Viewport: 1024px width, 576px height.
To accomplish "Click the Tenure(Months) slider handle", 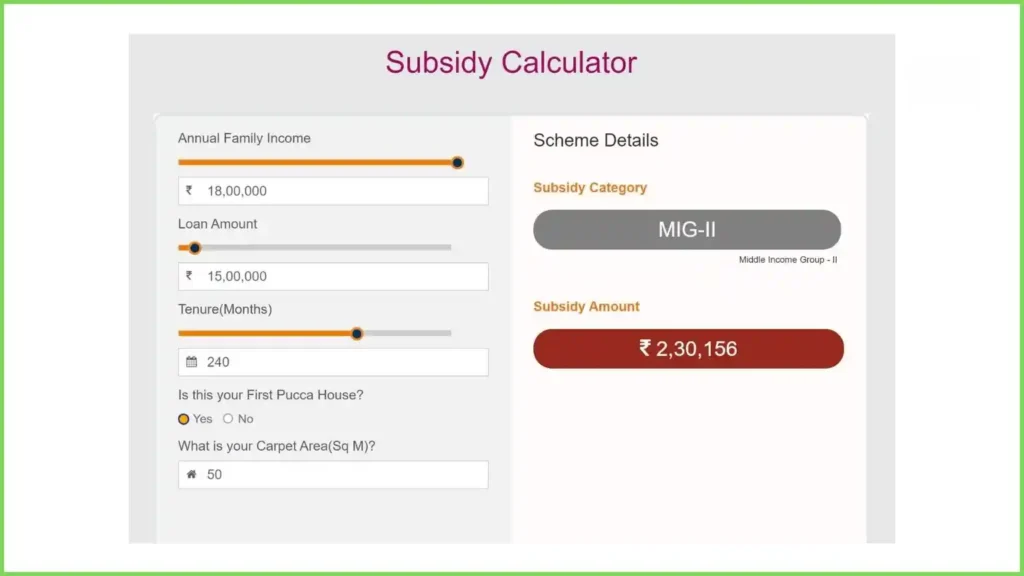I will (x=357, y=334).
